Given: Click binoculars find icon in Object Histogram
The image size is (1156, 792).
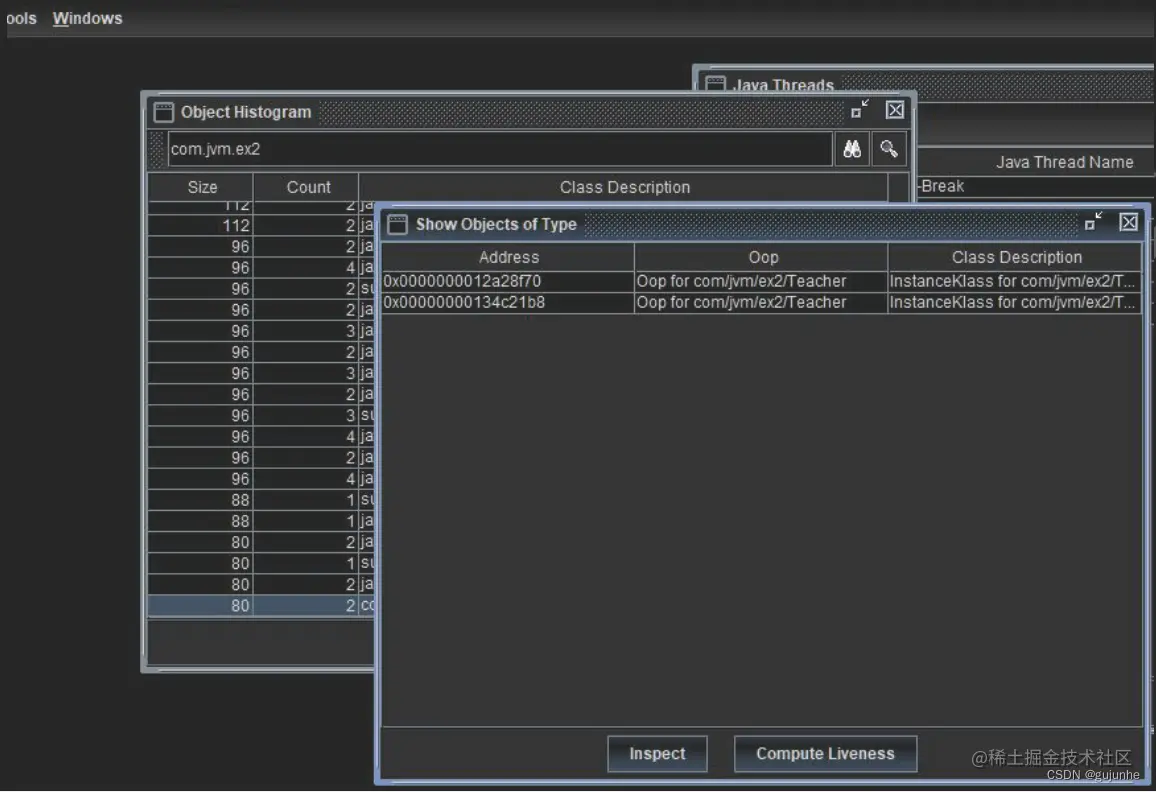Looking at the screenshot, I should coord(852,149).
